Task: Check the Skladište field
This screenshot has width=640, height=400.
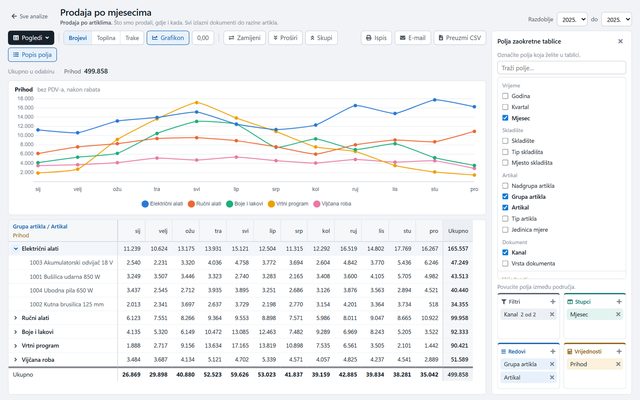Action: click(505, 141)
